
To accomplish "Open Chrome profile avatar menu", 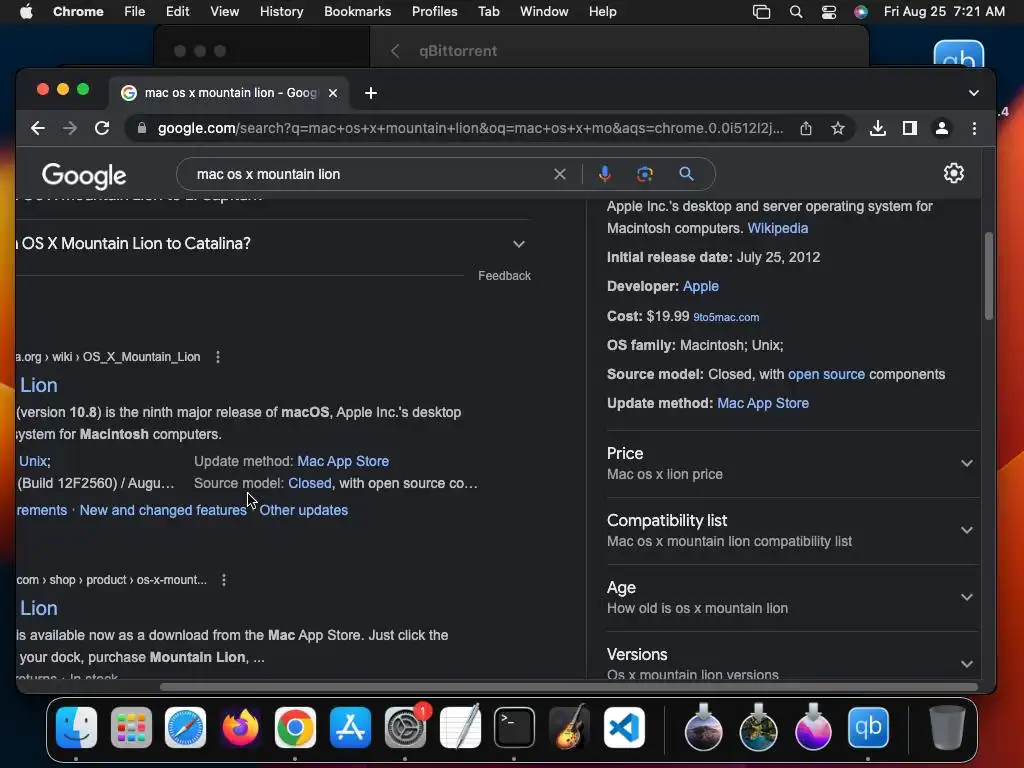I will coord(942,128).
